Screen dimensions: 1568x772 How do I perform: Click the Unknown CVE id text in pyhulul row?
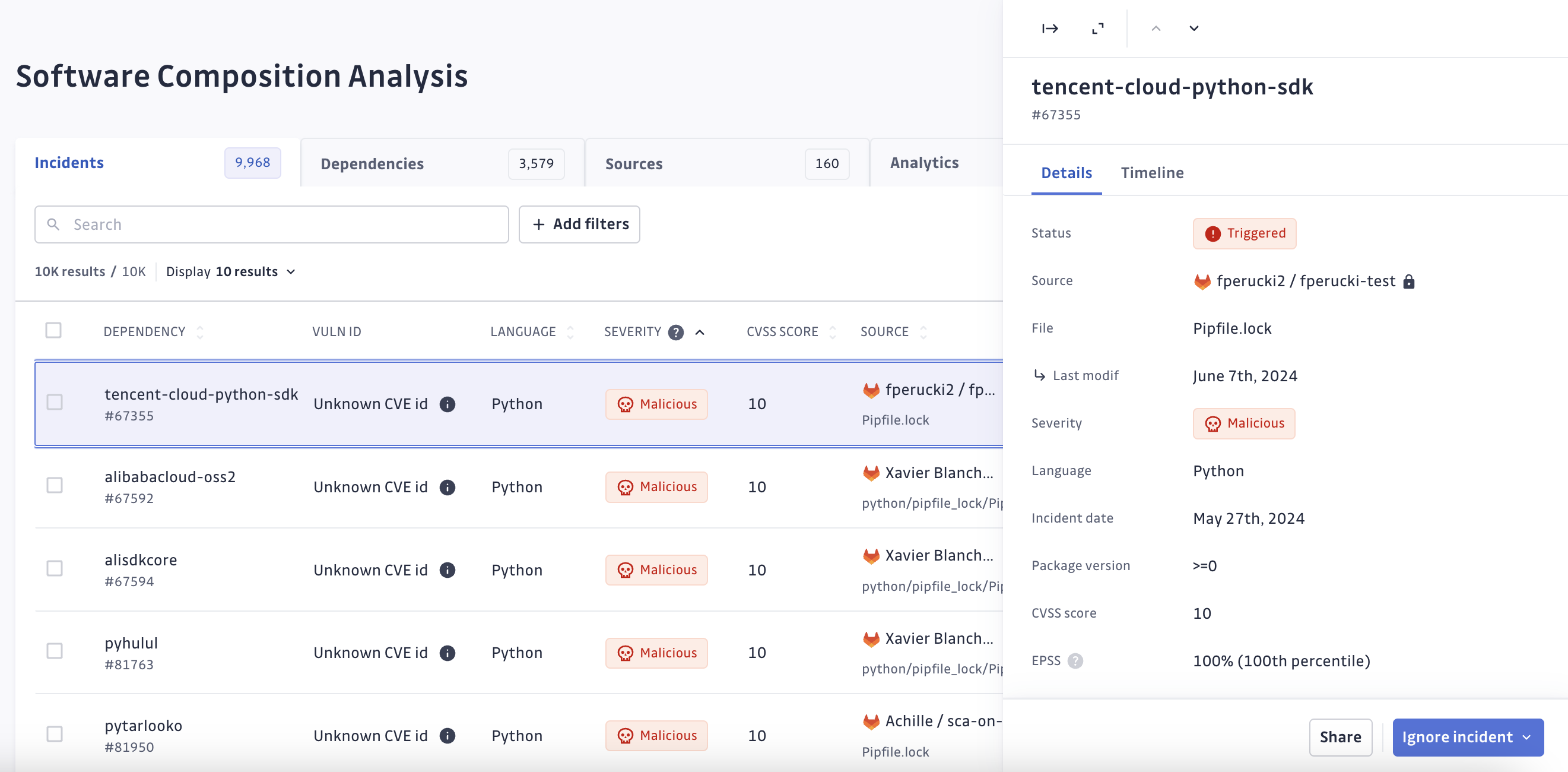point(370,653)
